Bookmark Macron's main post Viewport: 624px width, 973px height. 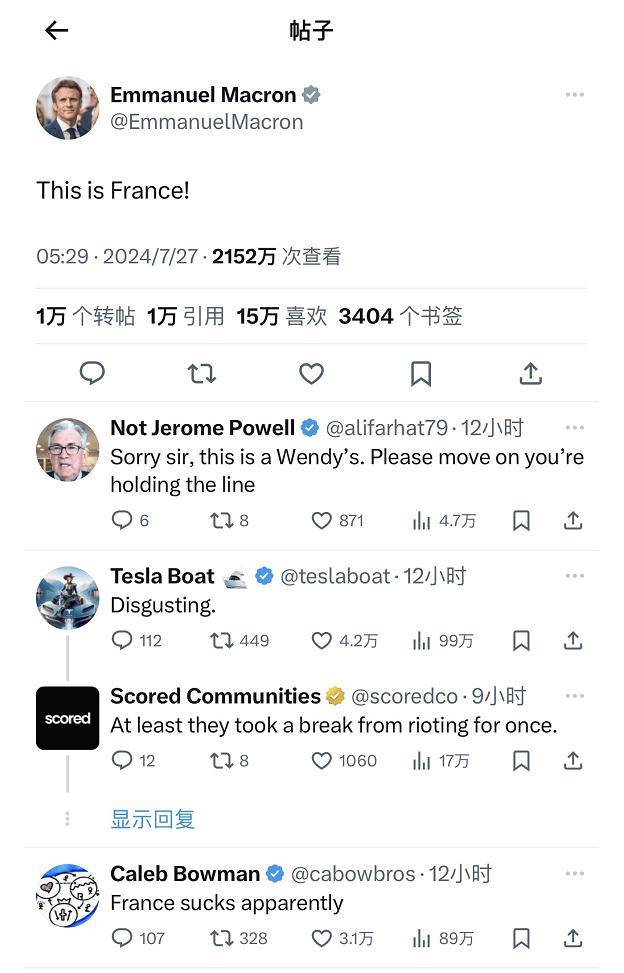coord(421,373)
